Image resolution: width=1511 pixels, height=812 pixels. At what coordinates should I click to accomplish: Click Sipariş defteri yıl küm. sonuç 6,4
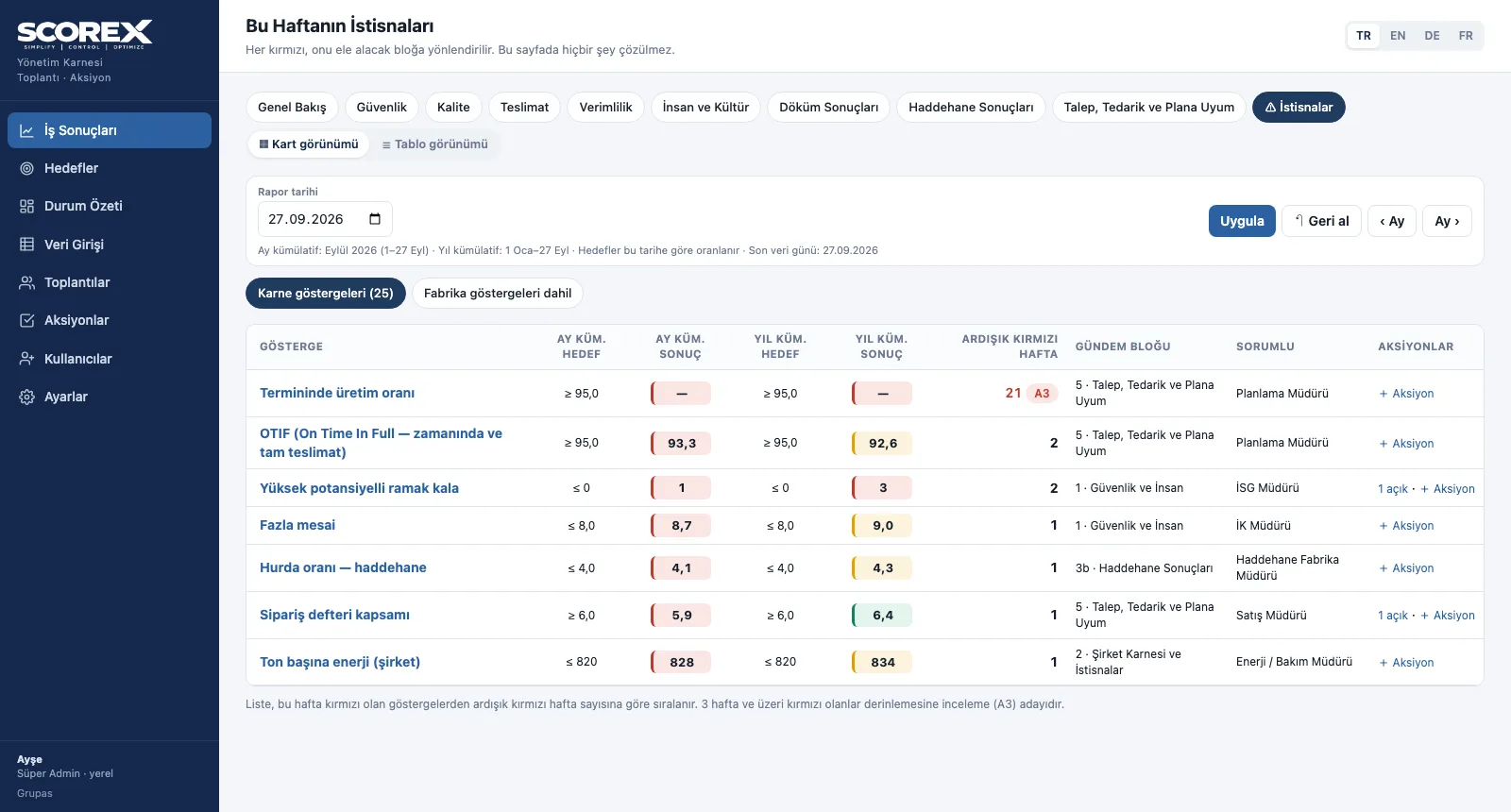(x=882, y=616)
